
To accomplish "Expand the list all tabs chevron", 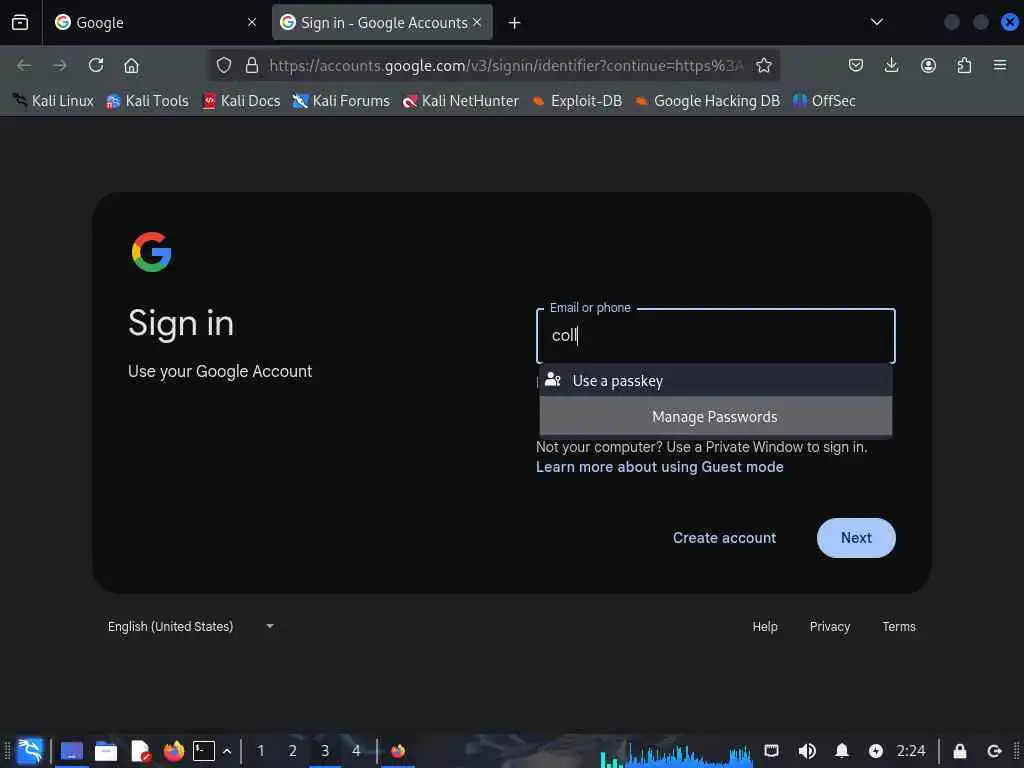I will point(877,22).
